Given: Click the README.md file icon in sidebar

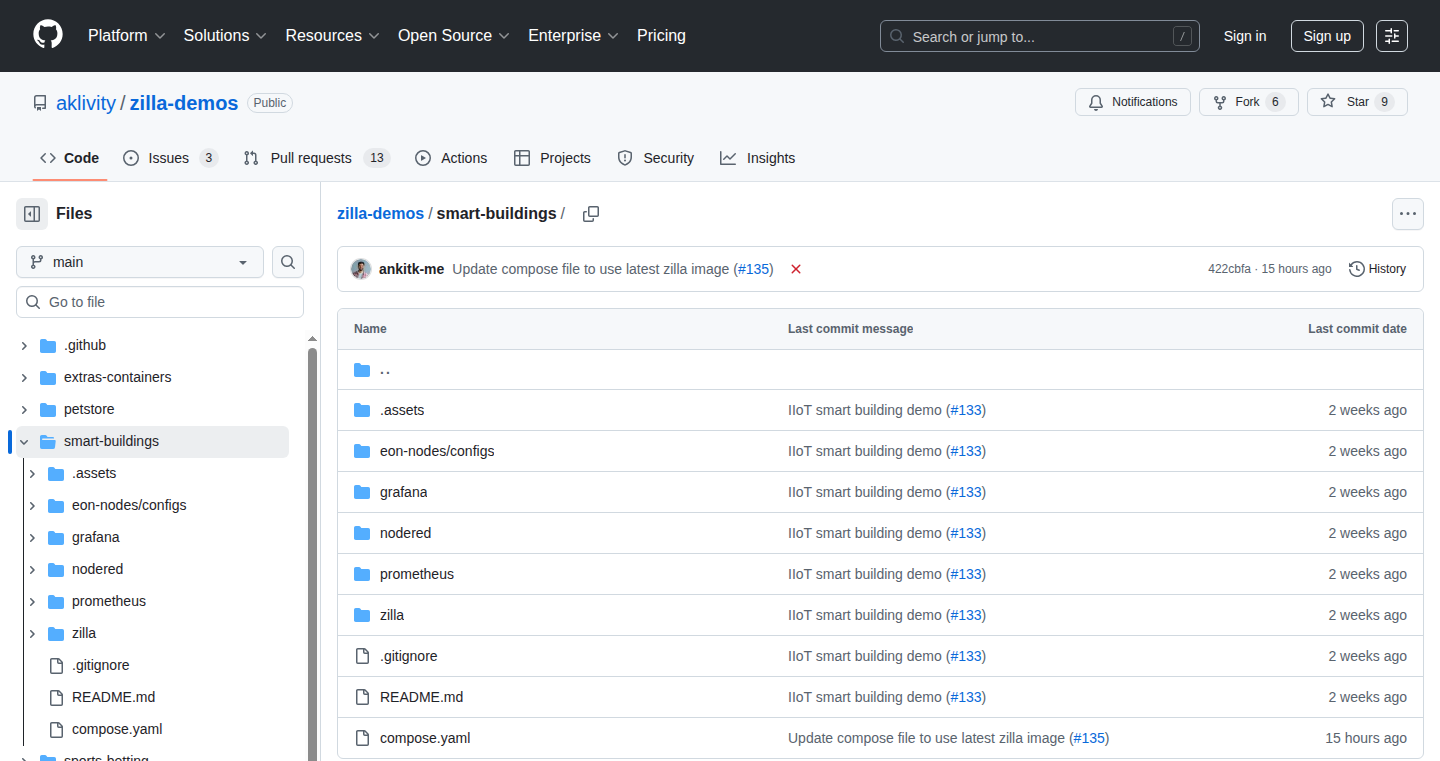Looking at the screenshot, I should point(56,697).
